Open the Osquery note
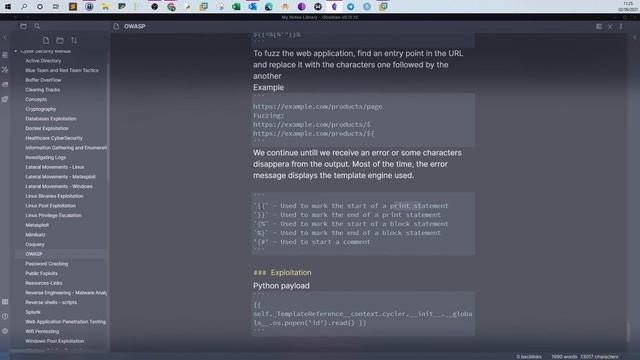 point(35,244)
